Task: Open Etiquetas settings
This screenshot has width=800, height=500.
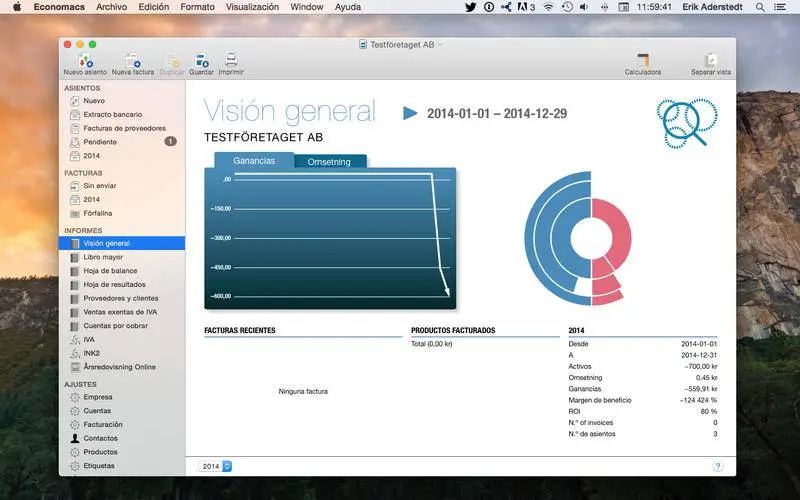Action: pyautogui.click(x=99, y=466)
